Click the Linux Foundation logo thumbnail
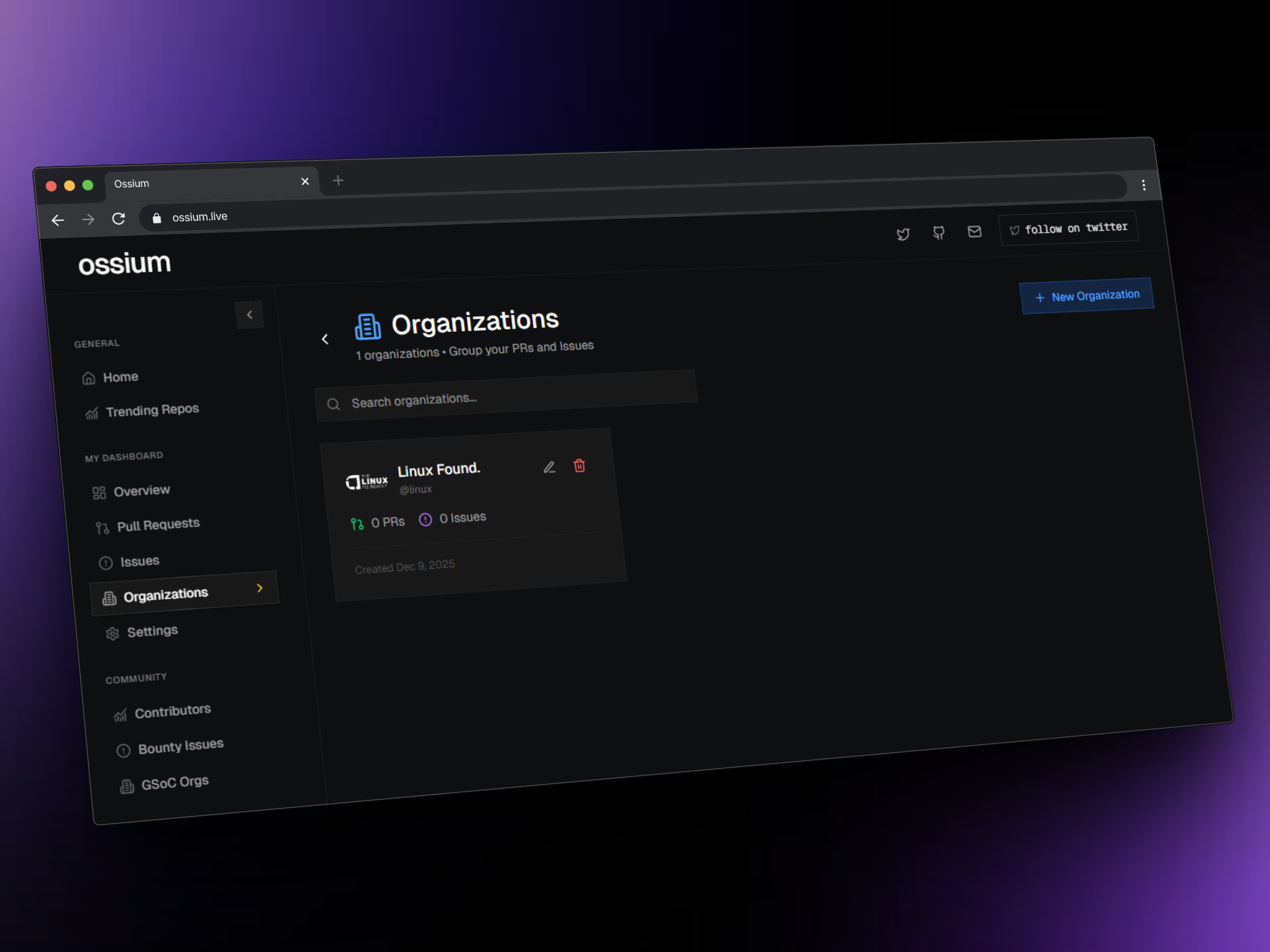1270x952 pixels. tap(368, 481)
